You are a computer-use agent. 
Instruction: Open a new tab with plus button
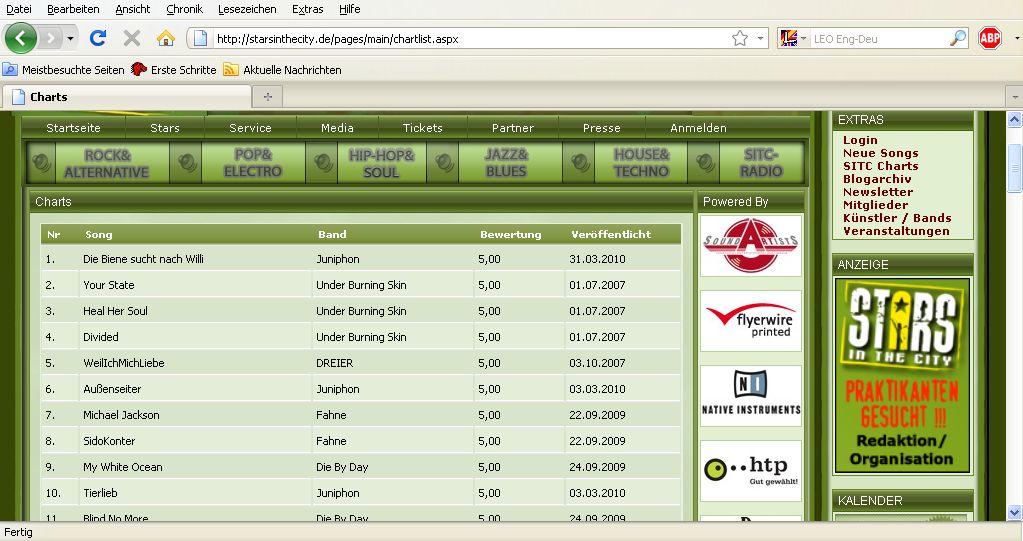click(x=267, y=97)
